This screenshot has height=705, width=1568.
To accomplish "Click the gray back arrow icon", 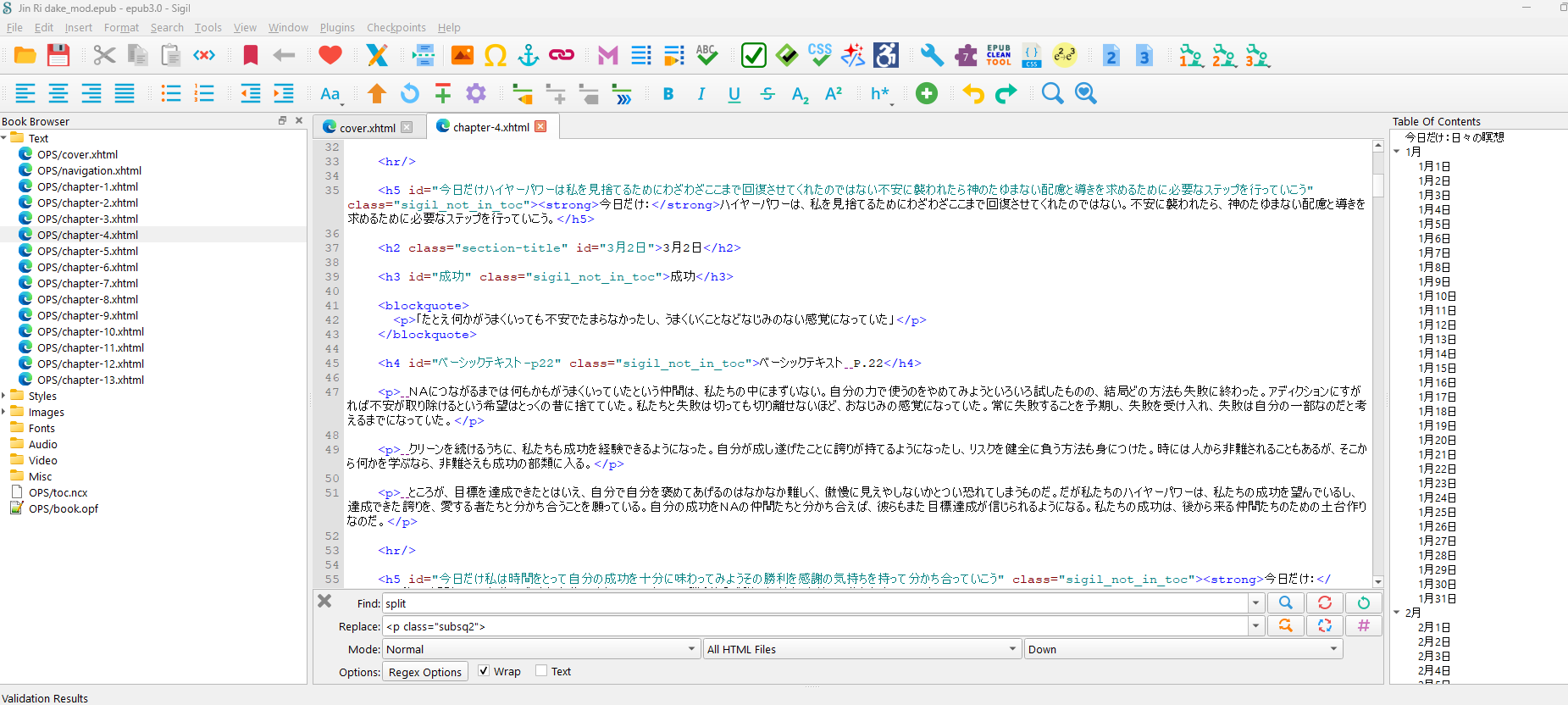I will click(x=284, y=56).
